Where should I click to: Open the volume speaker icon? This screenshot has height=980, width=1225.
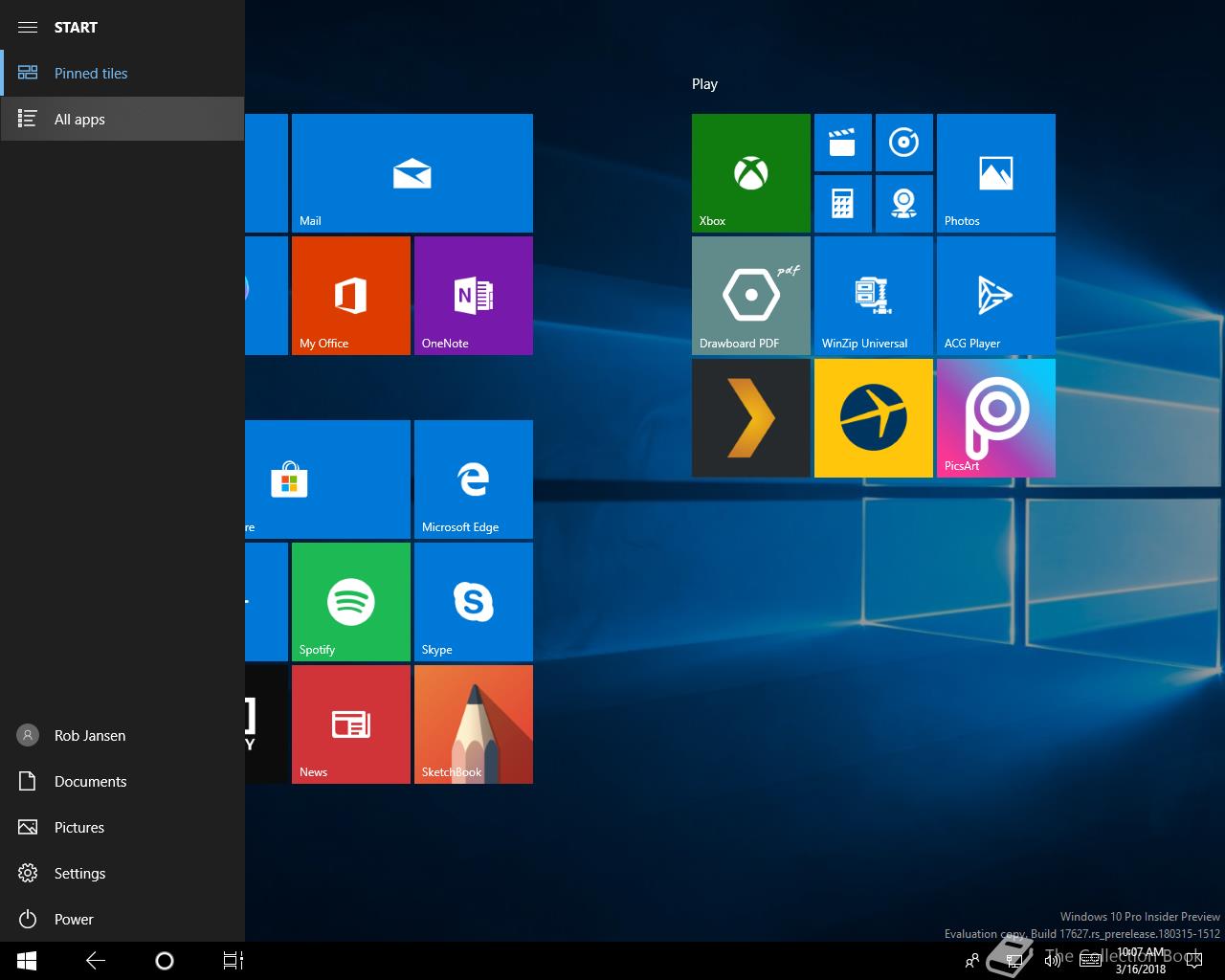click(x=1052, y=961)
